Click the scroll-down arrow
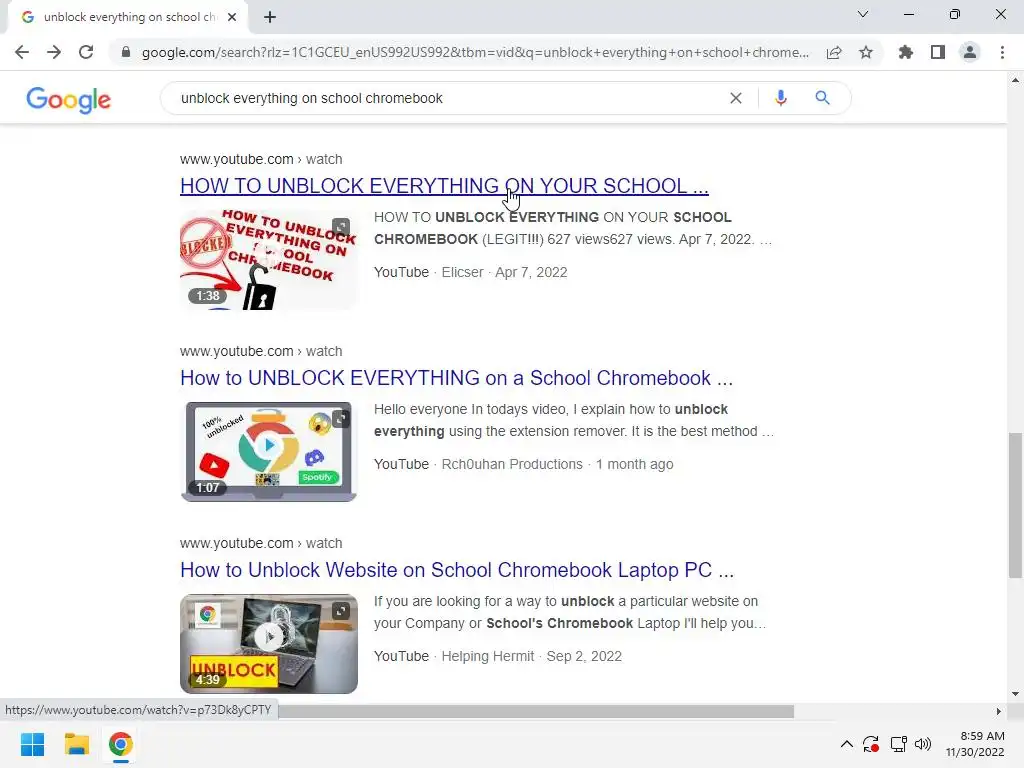The width and height of the screenshot is (1024, 768). click(1015, 694)
